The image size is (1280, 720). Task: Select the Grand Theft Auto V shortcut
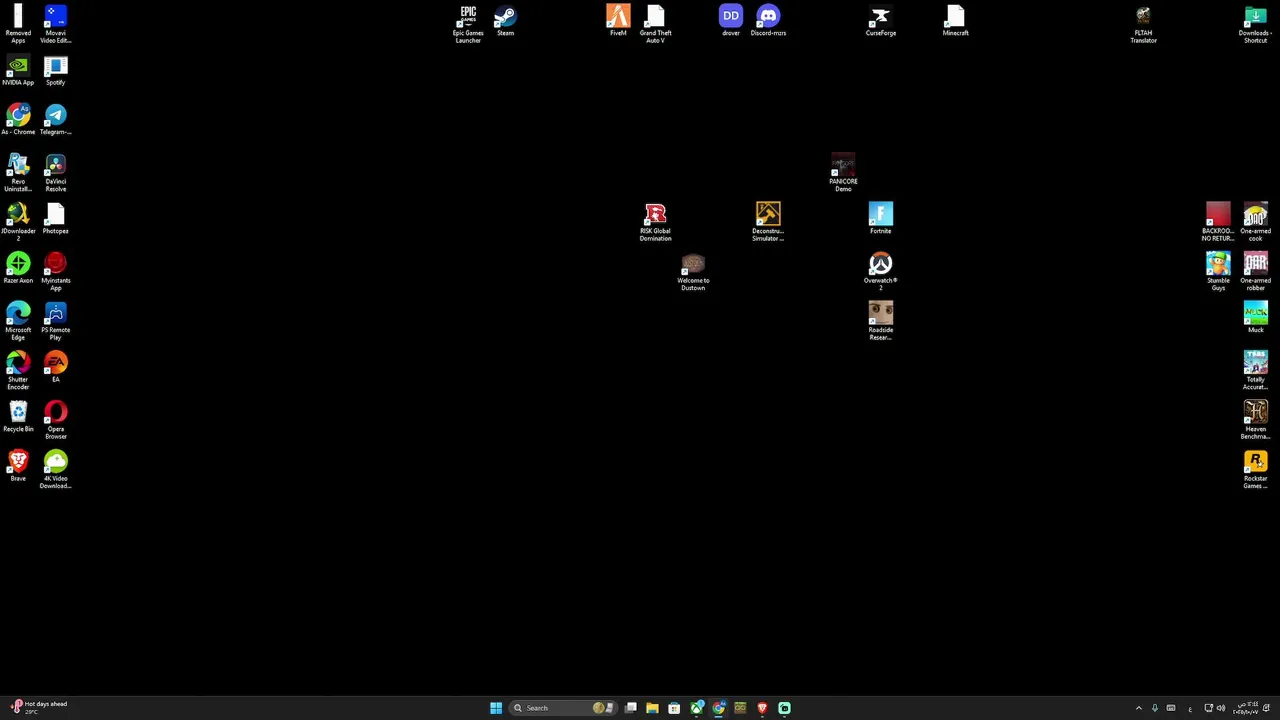[655, 24]
